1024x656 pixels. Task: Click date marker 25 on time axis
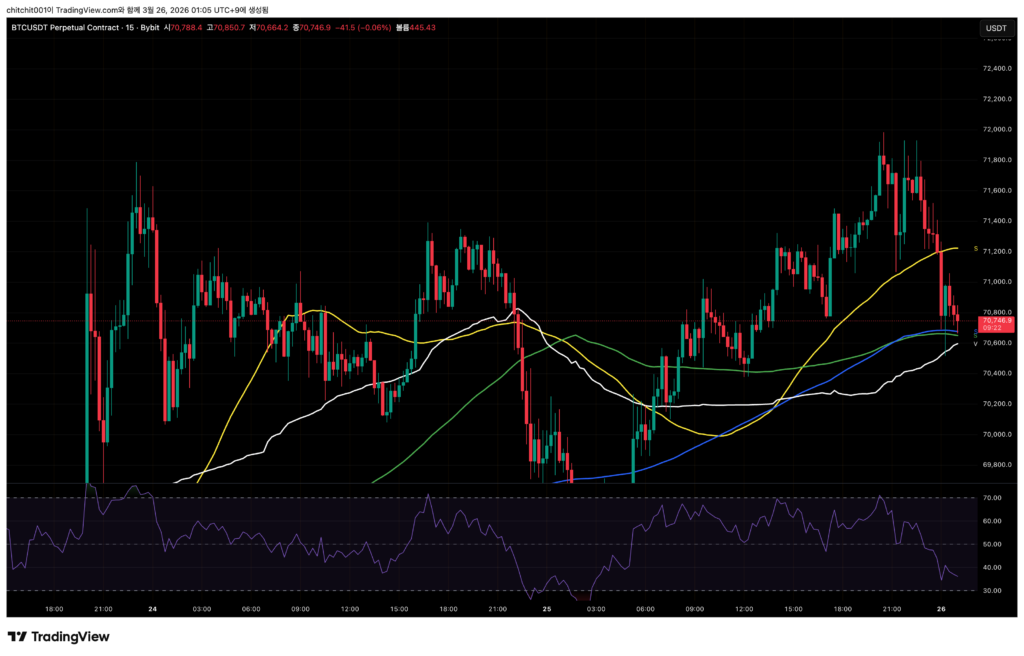(x=546, y=608)
